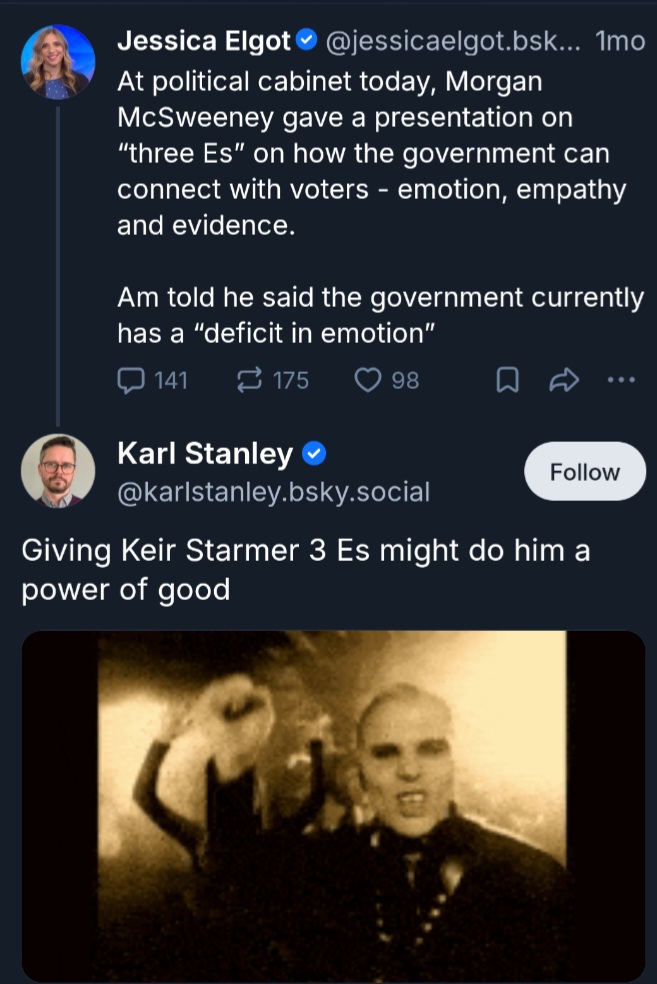Open the three-dot more options menu
657x984 pixels.
[621, 380]
